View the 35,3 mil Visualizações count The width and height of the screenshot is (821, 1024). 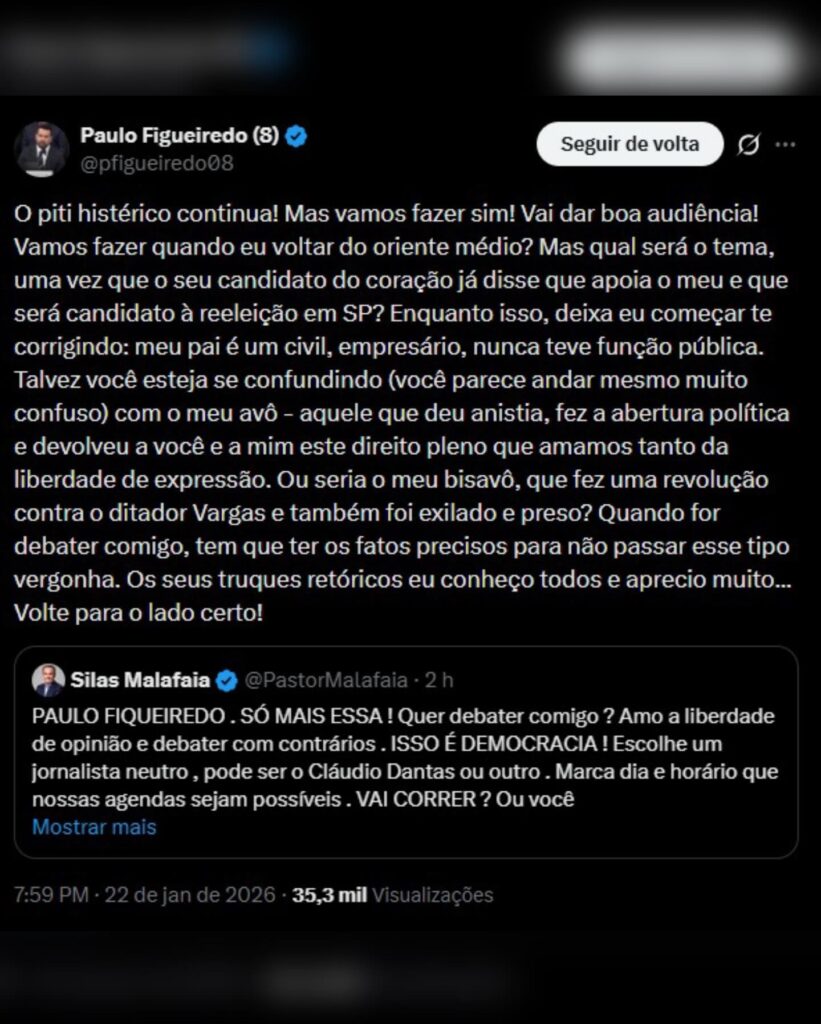392,895
